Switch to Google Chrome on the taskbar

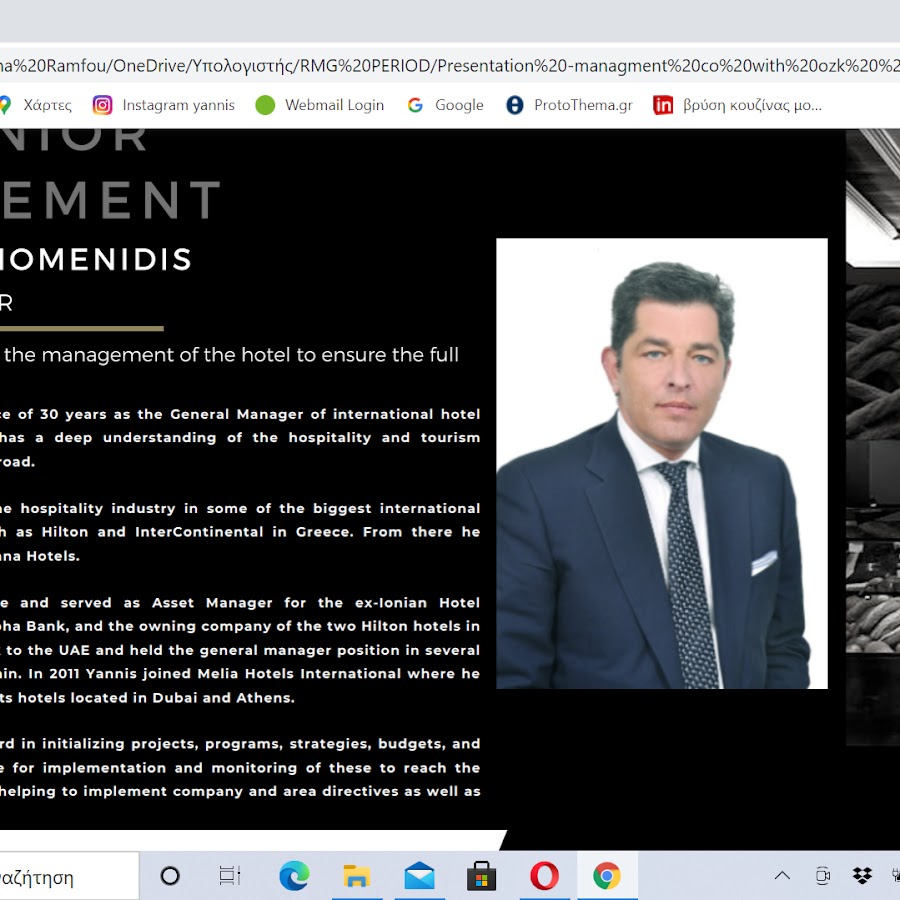click(607, 876)
